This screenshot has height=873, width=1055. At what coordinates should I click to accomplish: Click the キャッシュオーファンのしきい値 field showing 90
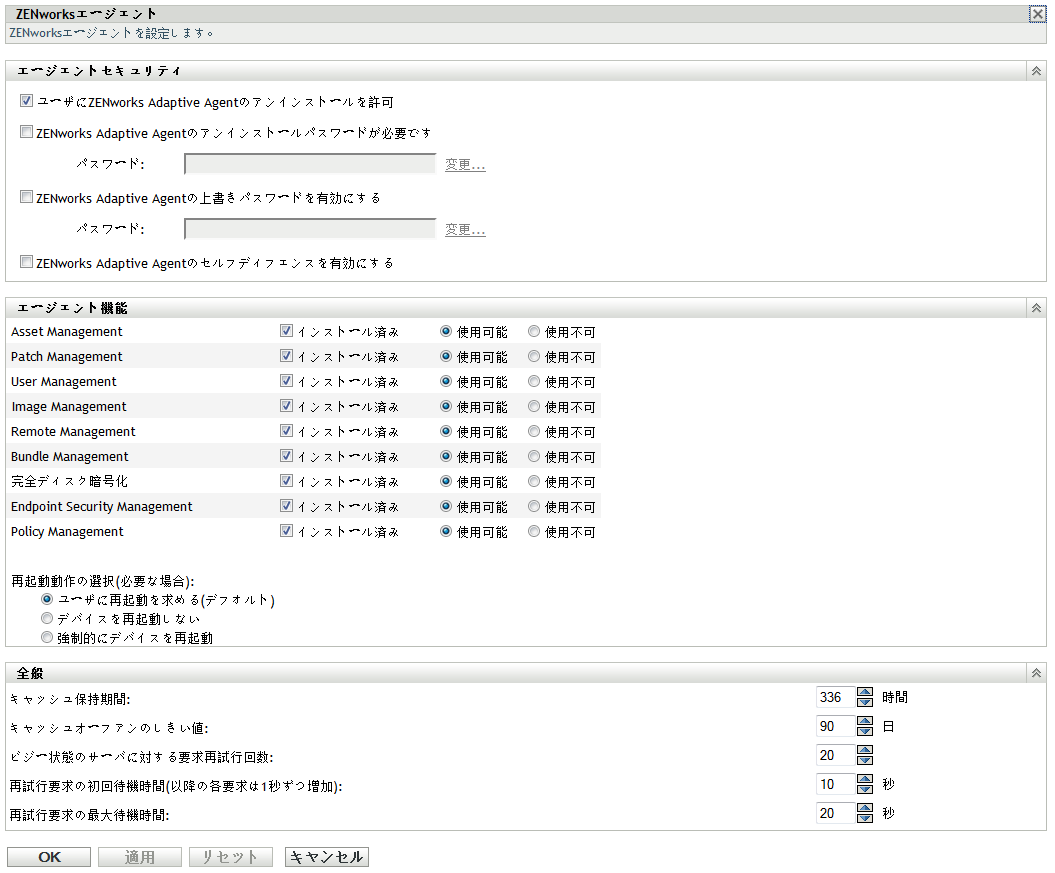836,726
